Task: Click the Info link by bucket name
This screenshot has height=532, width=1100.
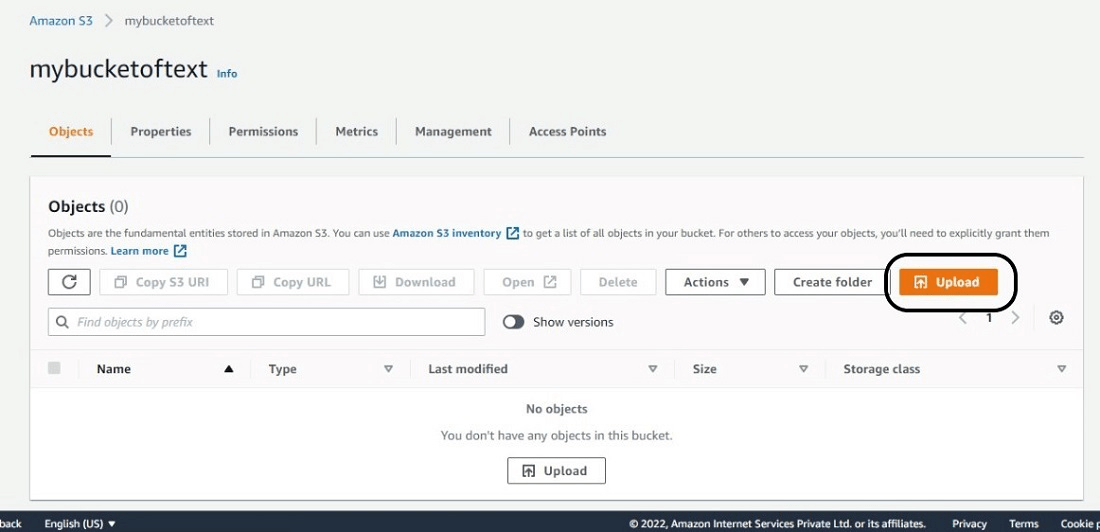Action: (227, 73)
